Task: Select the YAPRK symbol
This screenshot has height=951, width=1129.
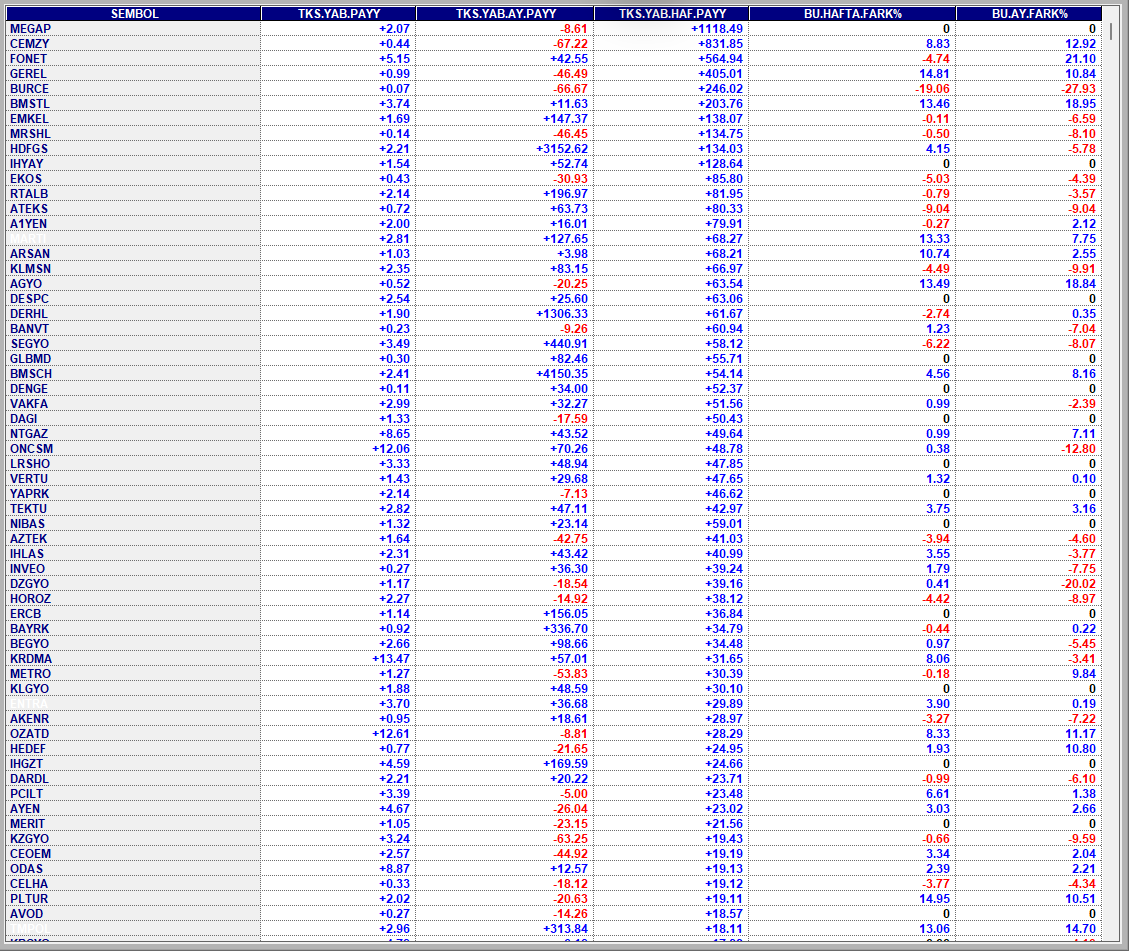Action: click(30, 494)
